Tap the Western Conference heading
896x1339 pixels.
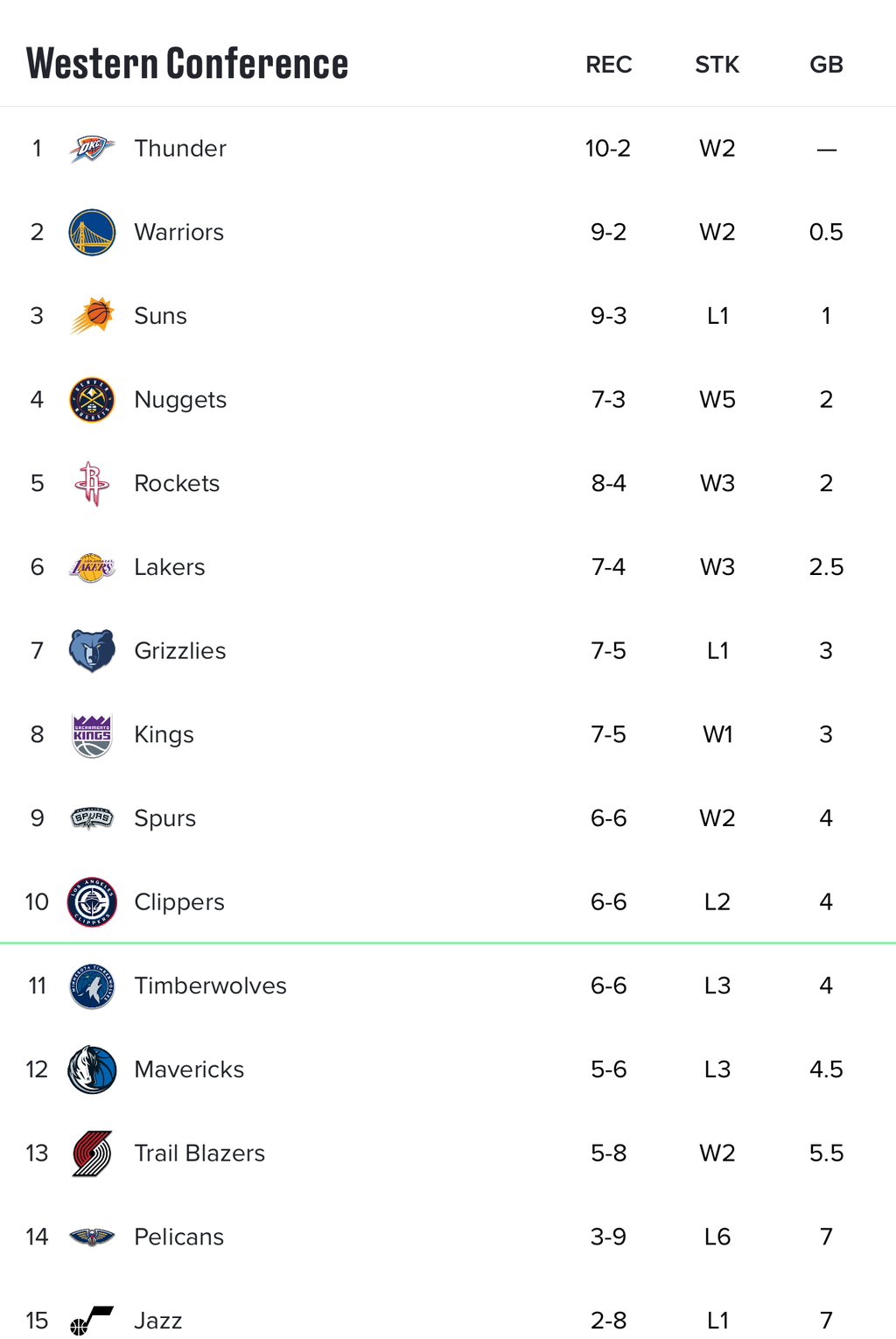(187, 64)
